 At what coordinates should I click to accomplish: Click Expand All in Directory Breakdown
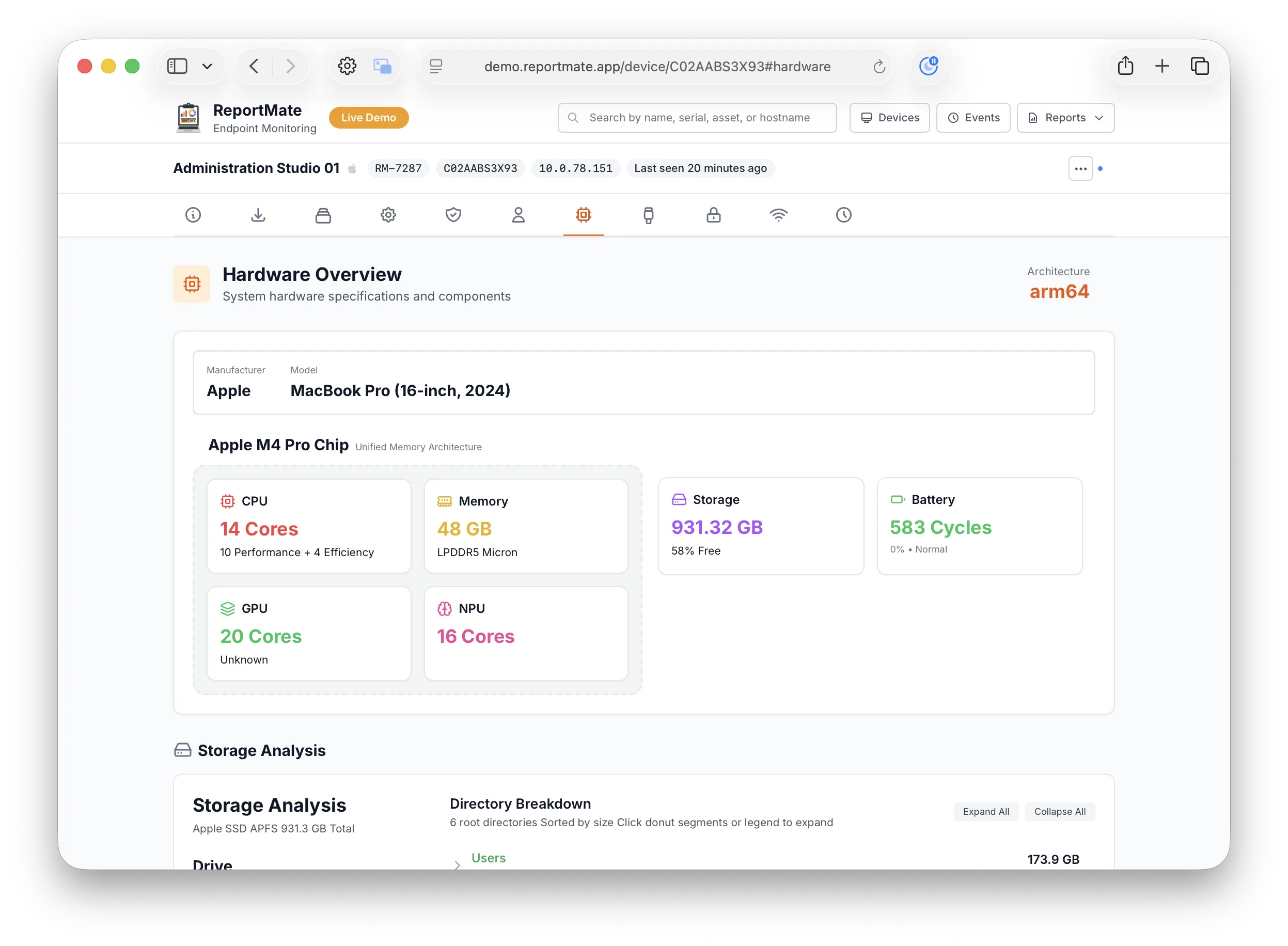pos(985,811)
